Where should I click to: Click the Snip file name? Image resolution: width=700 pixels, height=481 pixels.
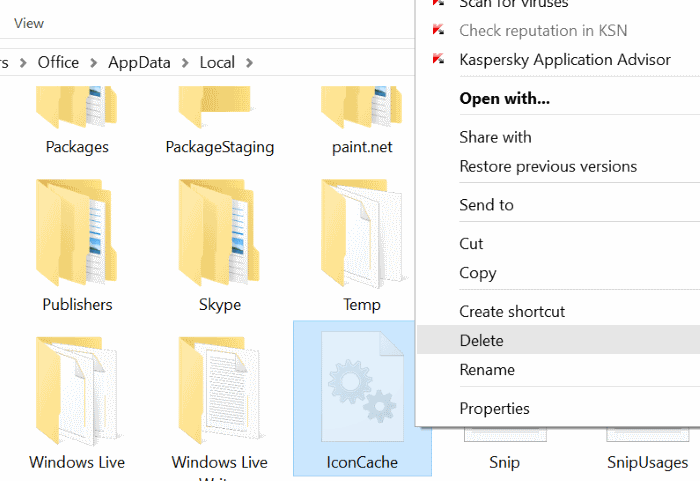(504, 462)
